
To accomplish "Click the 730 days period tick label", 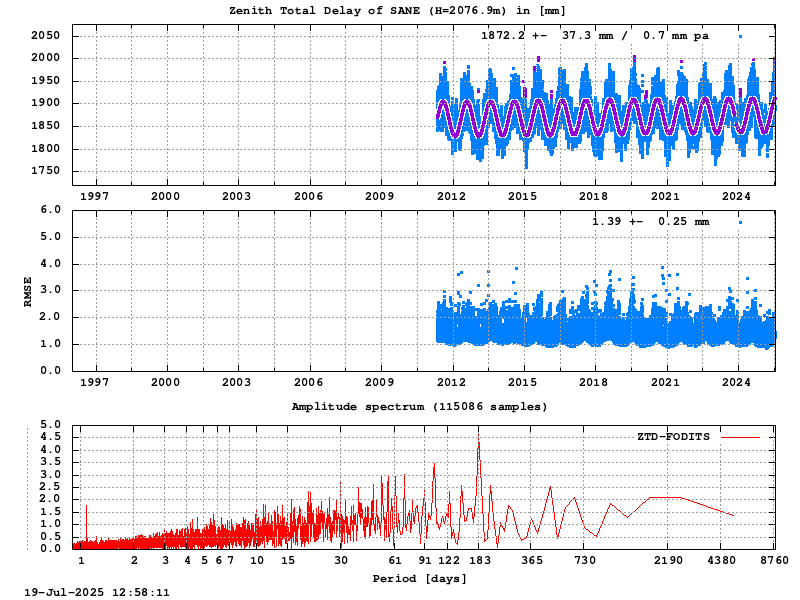I will click(x=585, y=561).
